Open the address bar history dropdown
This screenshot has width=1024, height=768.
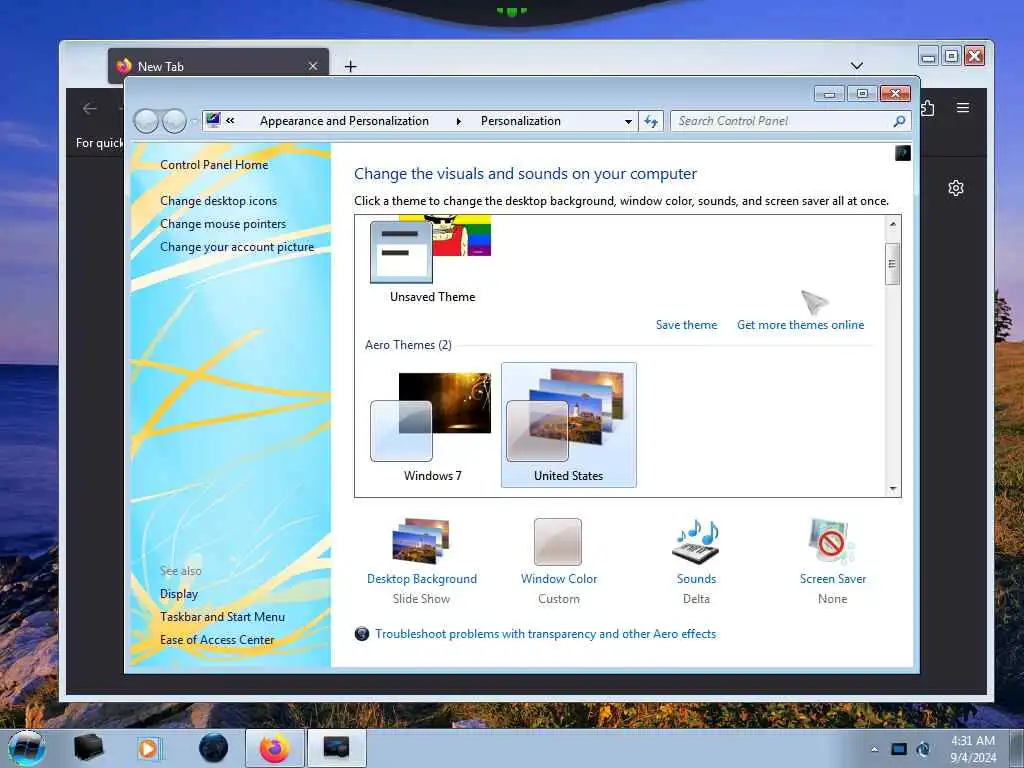(628, 121)
